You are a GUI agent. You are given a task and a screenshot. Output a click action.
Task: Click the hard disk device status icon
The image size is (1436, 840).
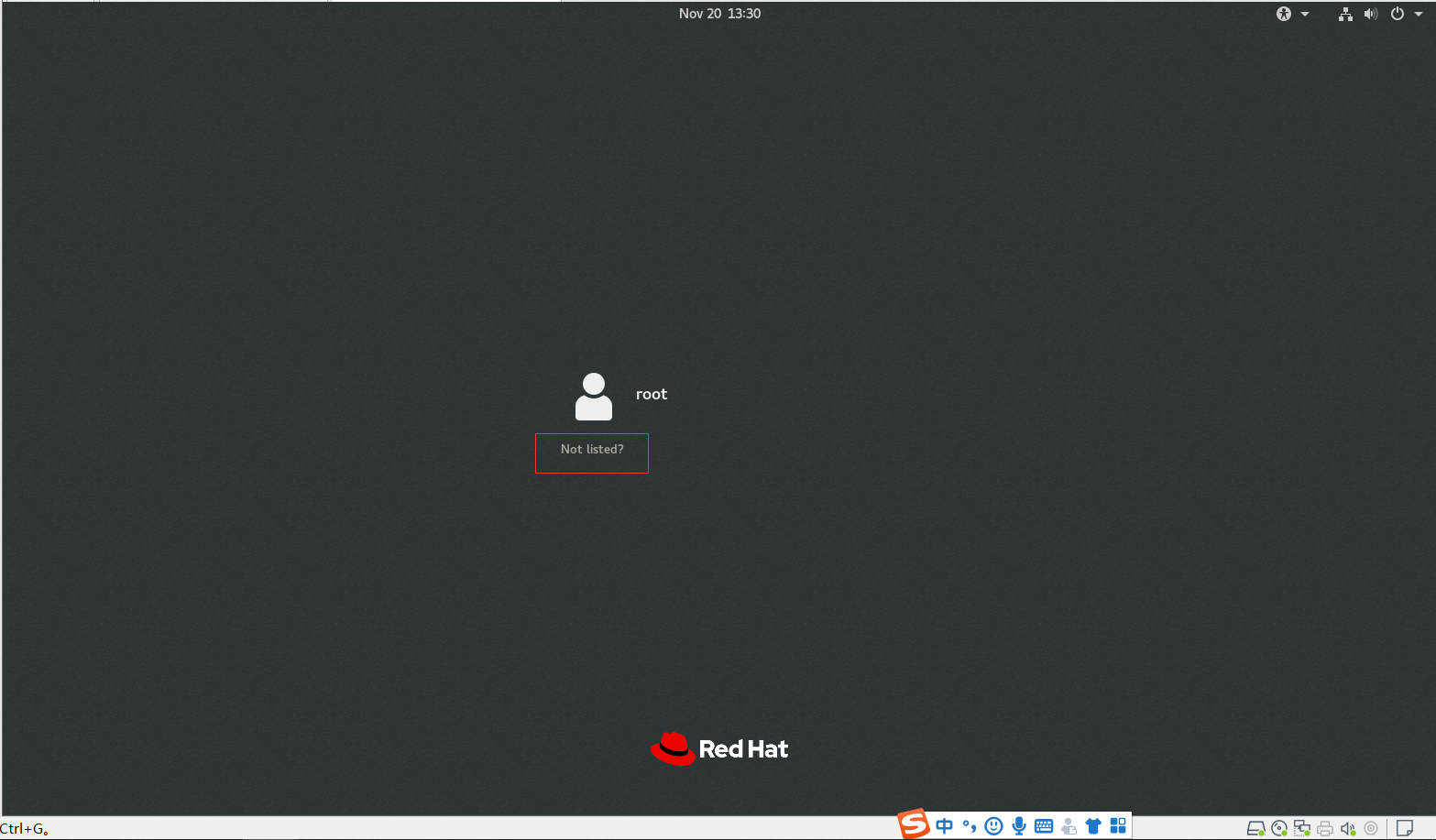click(1256, 829)
